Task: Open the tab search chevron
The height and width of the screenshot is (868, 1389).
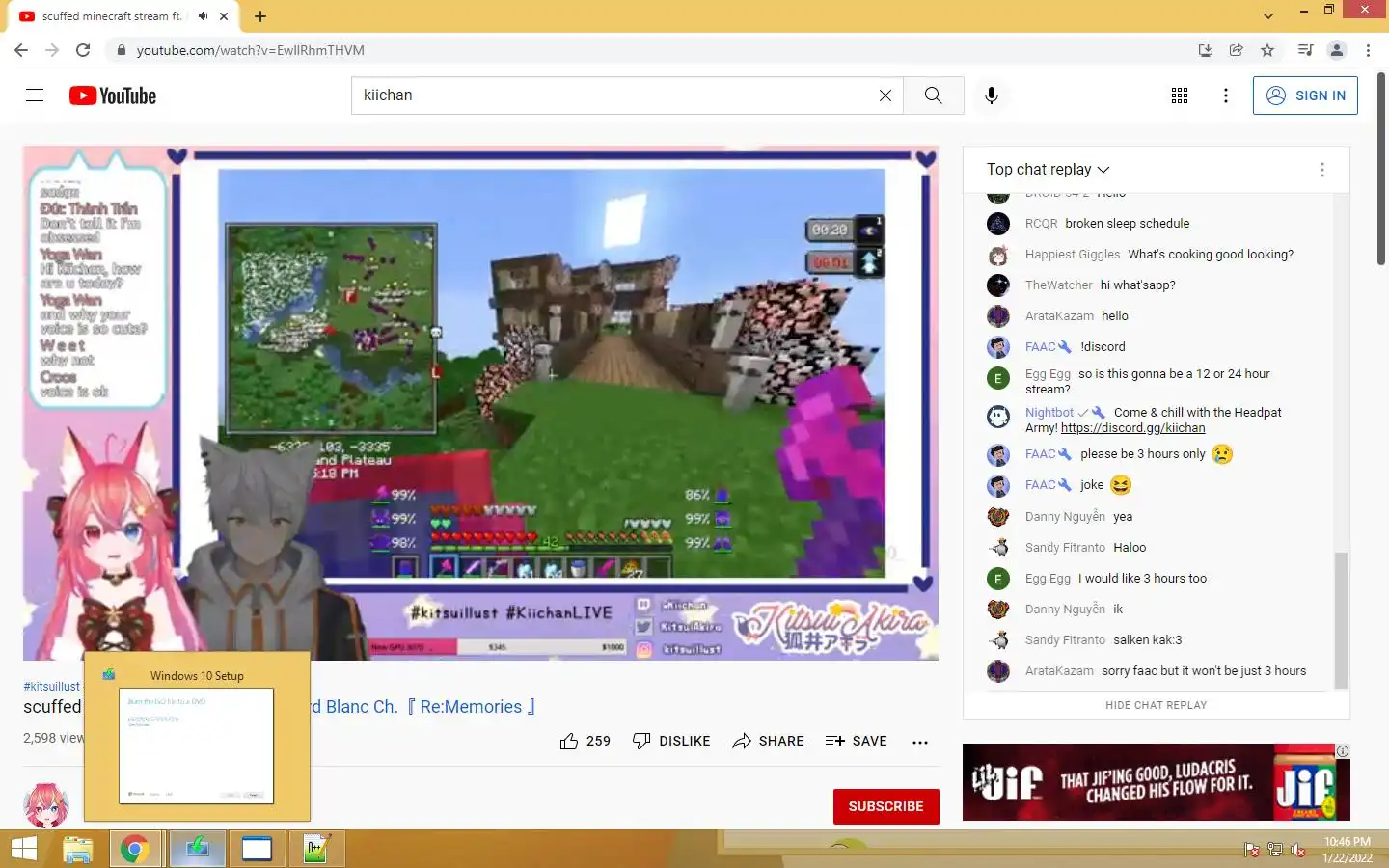Action: 1268,16
